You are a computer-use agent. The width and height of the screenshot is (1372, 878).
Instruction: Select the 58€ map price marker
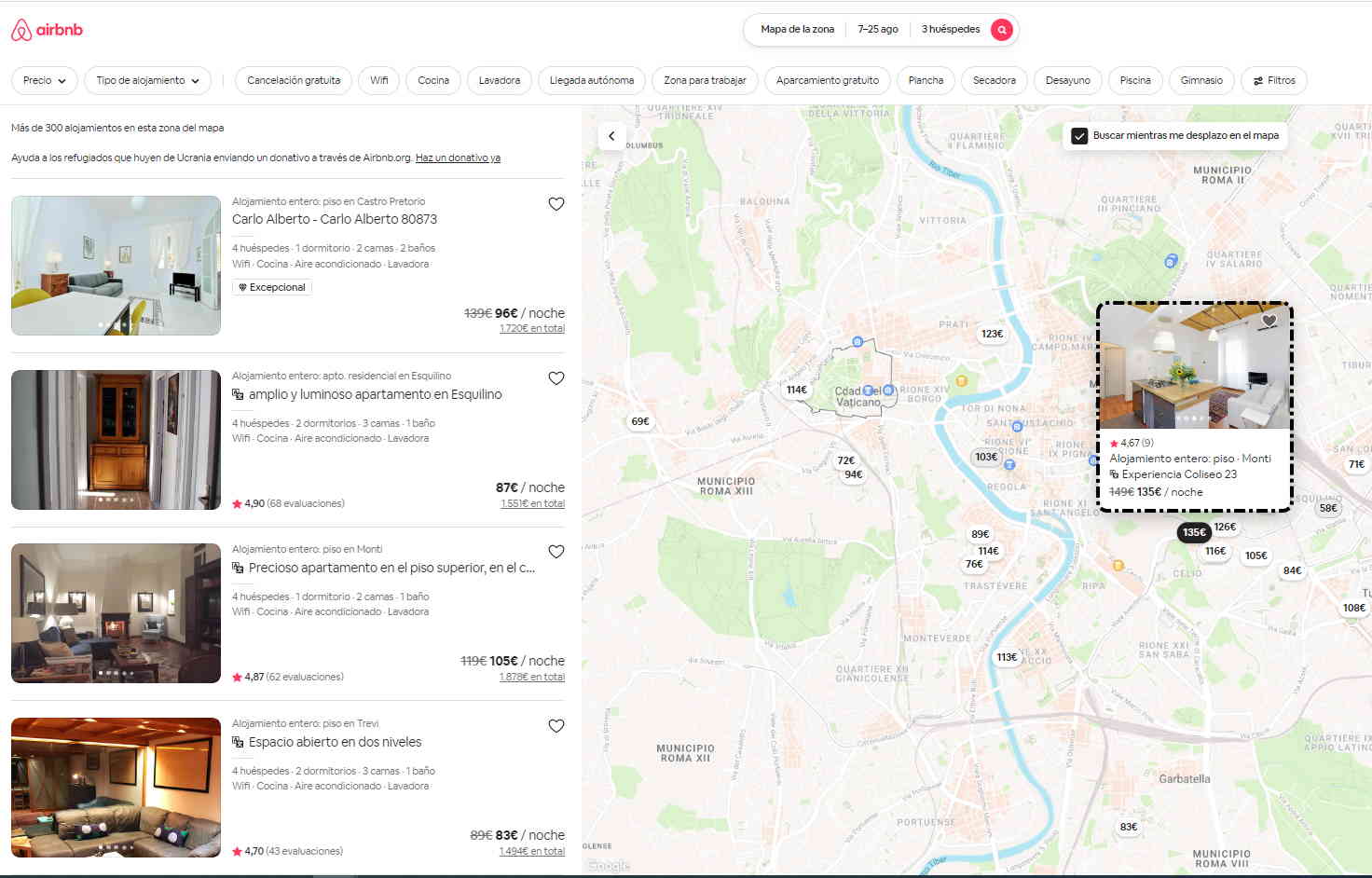pos(1328,508)
